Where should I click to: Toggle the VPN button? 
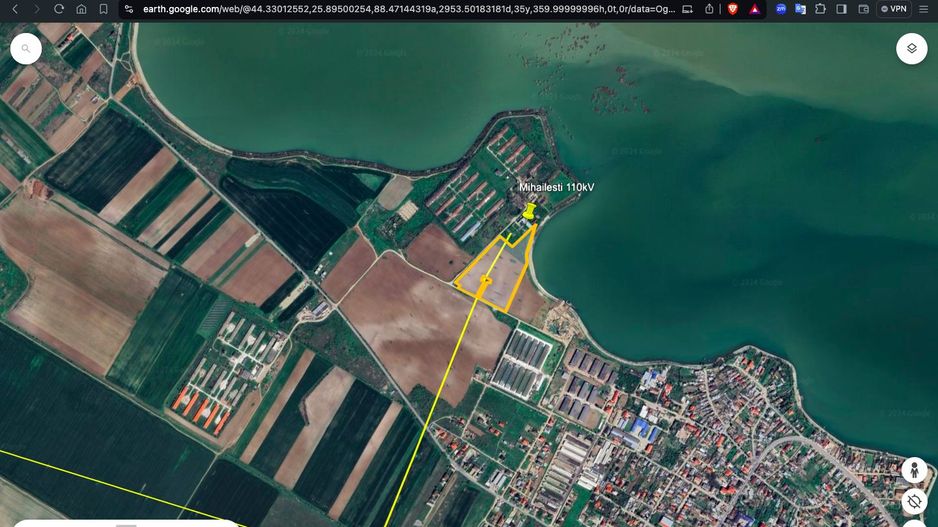coord(893,9)
